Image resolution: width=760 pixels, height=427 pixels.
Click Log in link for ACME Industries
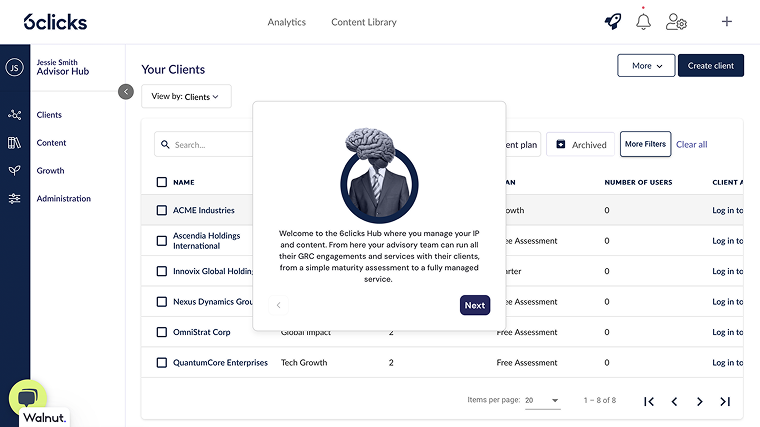[728, 210]
